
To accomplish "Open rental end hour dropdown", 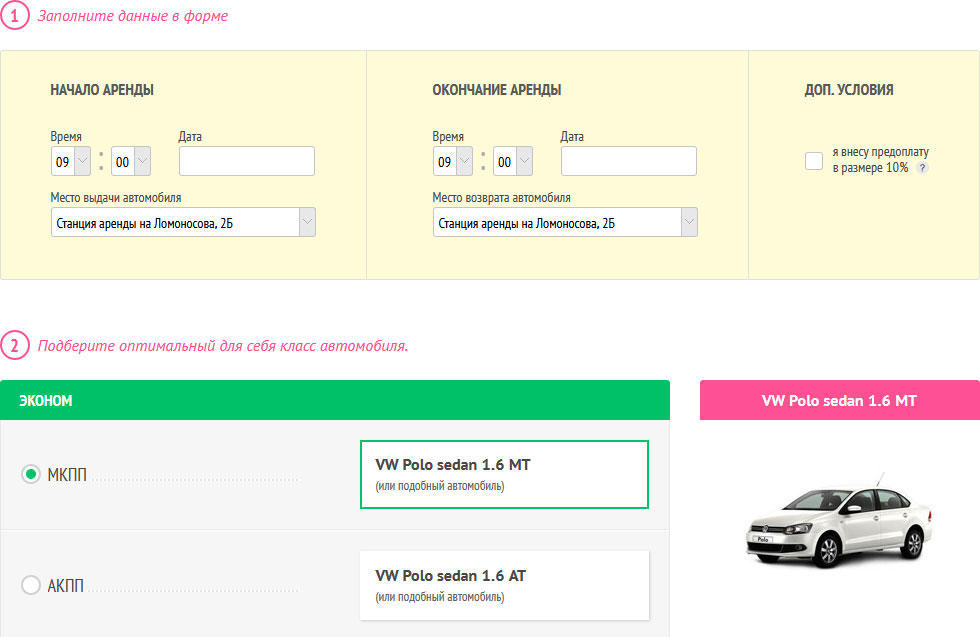I will pyautogui.click(x=452, y=161).
